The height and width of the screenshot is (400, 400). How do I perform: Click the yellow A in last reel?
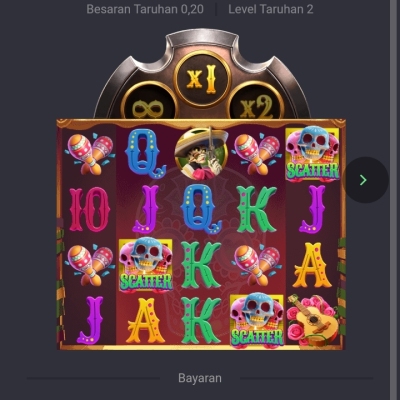312,265
